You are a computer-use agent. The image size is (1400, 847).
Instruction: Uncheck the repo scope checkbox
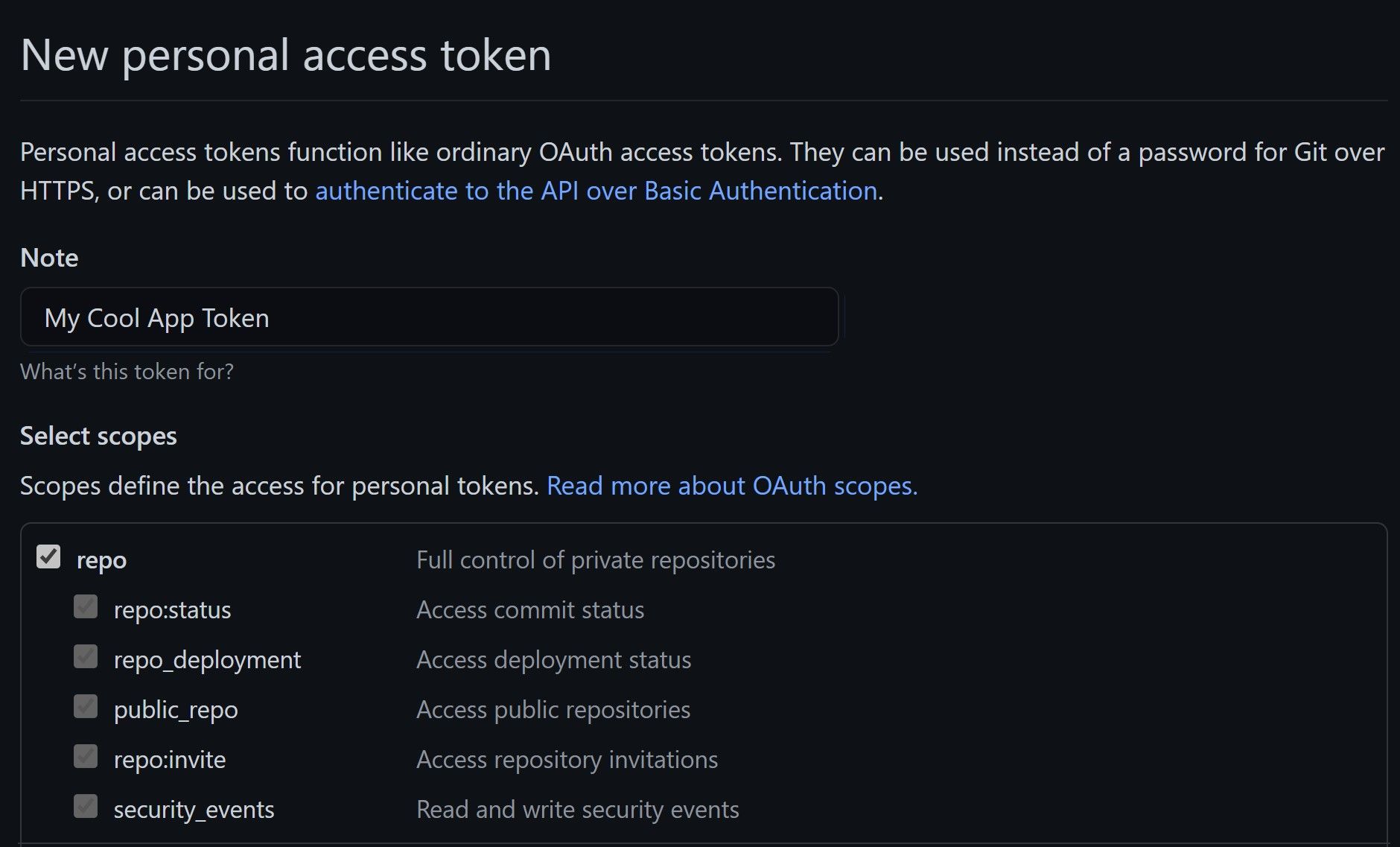point(49,555)
